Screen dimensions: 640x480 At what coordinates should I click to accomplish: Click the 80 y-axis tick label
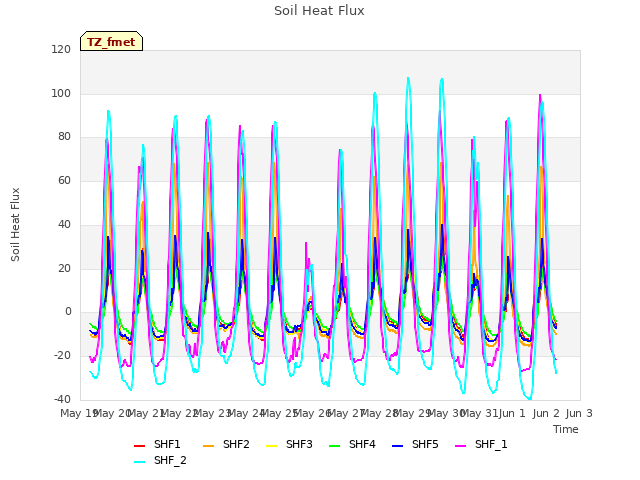coord(64,137)
